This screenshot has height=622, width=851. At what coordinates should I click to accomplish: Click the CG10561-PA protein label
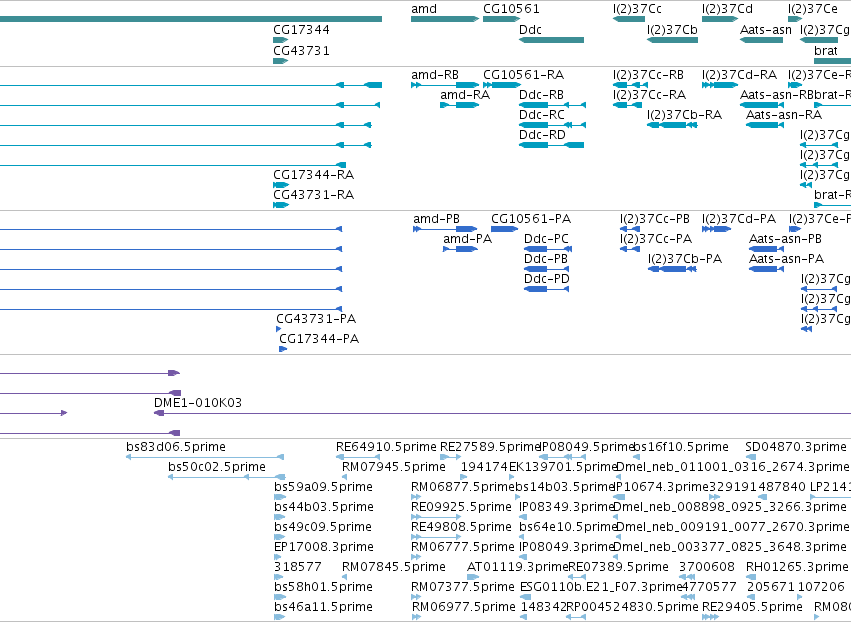pos(531,219)
